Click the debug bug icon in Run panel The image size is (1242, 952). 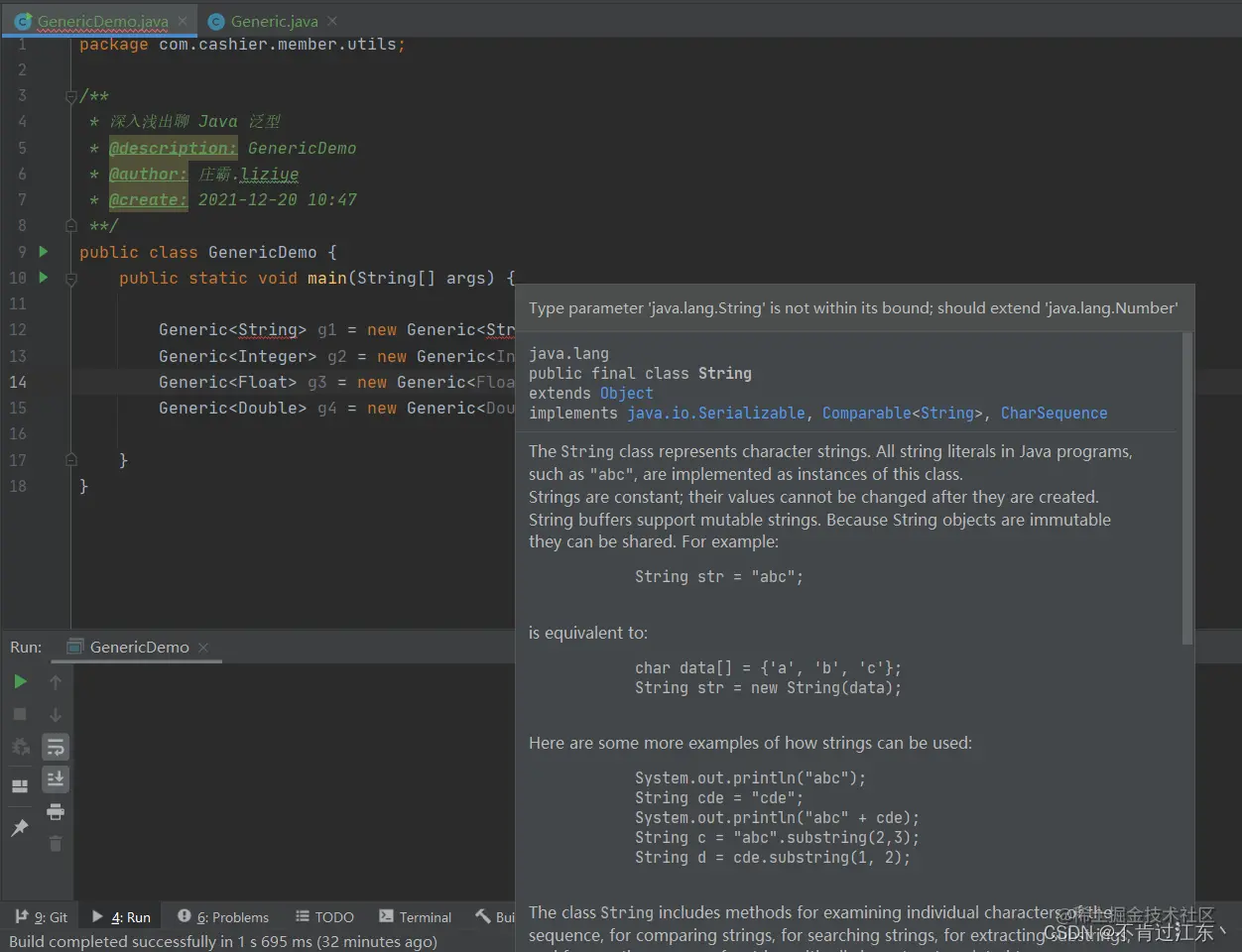20,747
